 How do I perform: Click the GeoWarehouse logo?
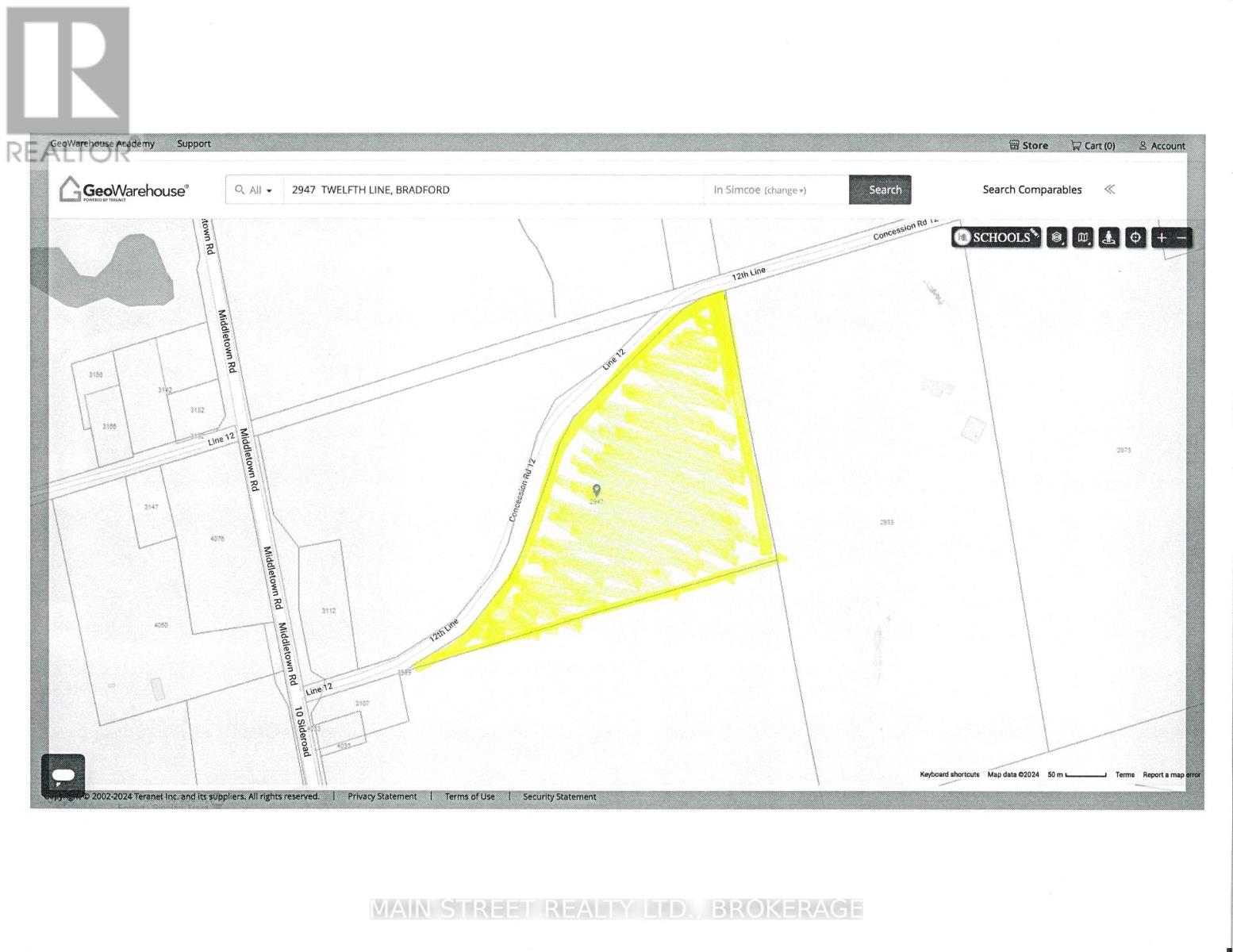tap(125, 190)
